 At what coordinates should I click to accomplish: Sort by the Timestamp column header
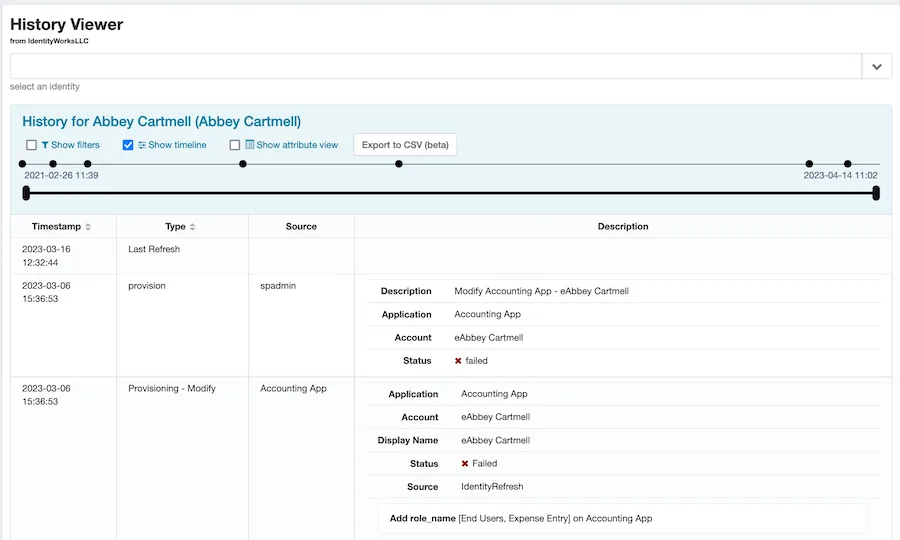click(56, 227)
